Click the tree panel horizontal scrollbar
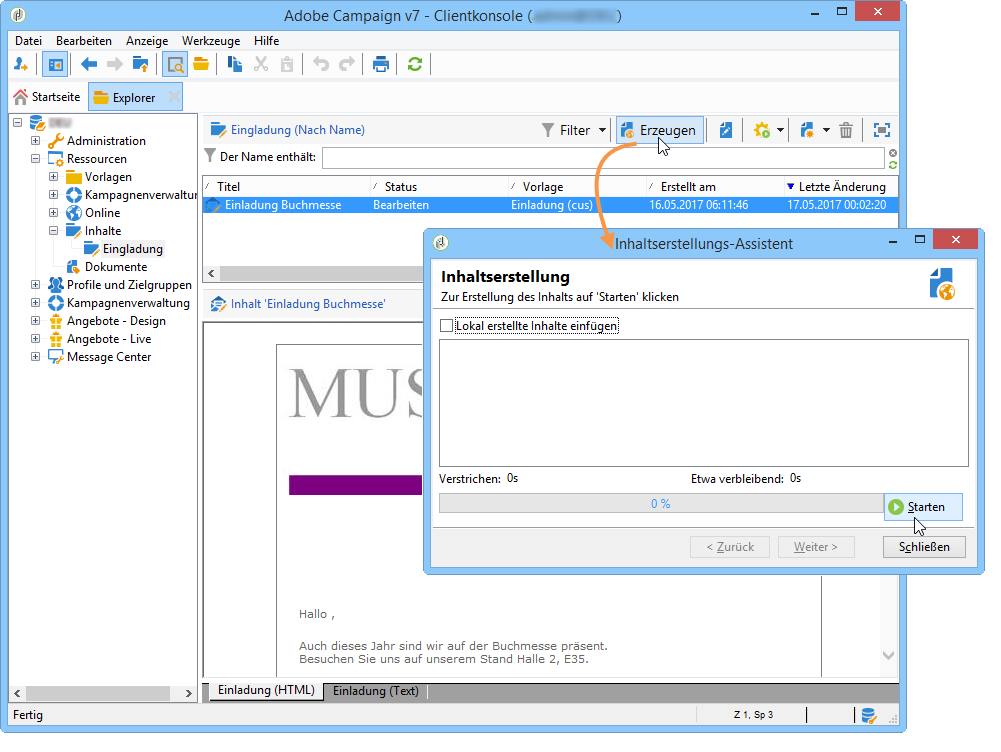This screenshot has height=752, width=1001. [98, 693]
